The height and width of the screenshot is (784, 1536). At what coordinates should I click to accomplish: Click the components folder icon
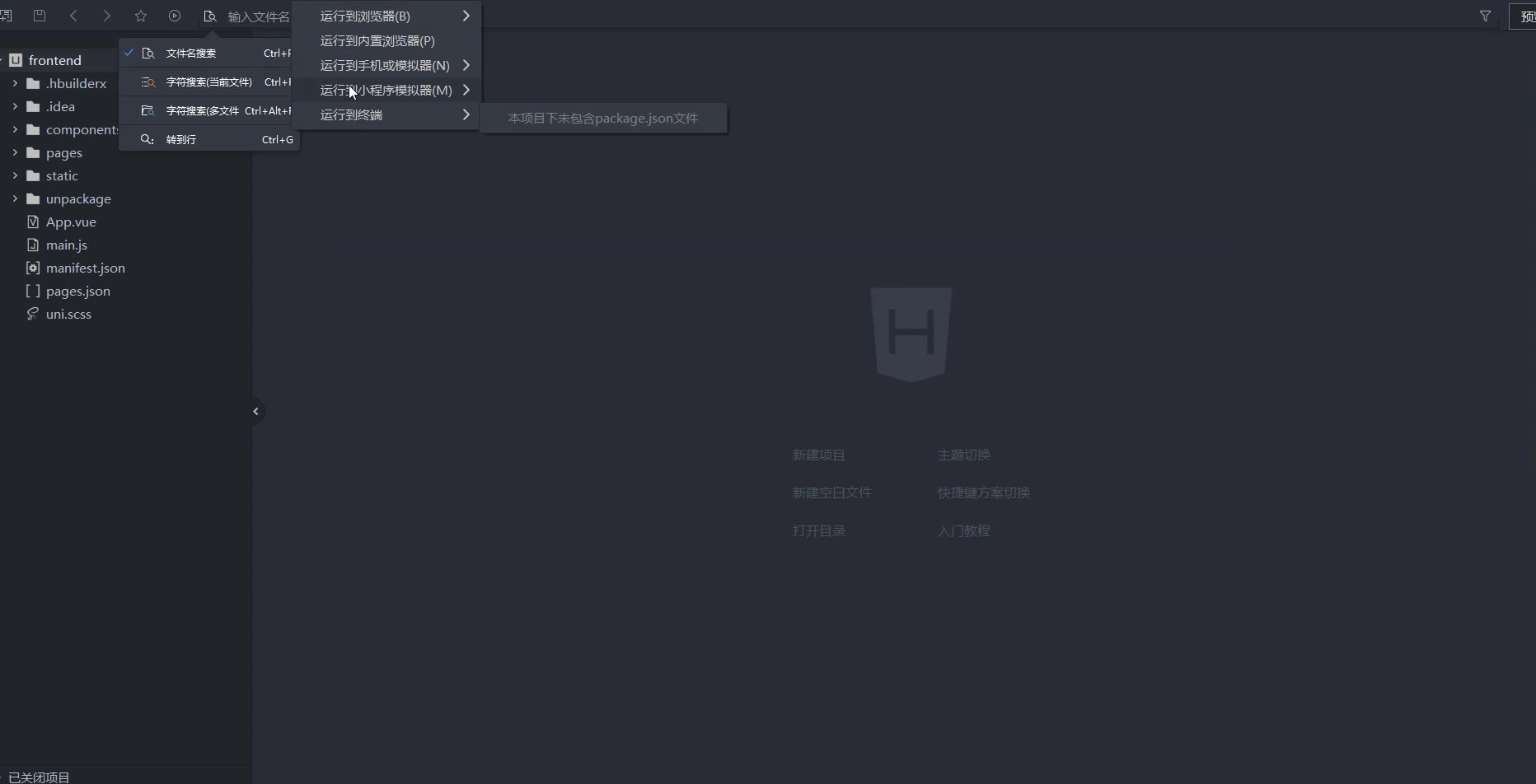33,129
